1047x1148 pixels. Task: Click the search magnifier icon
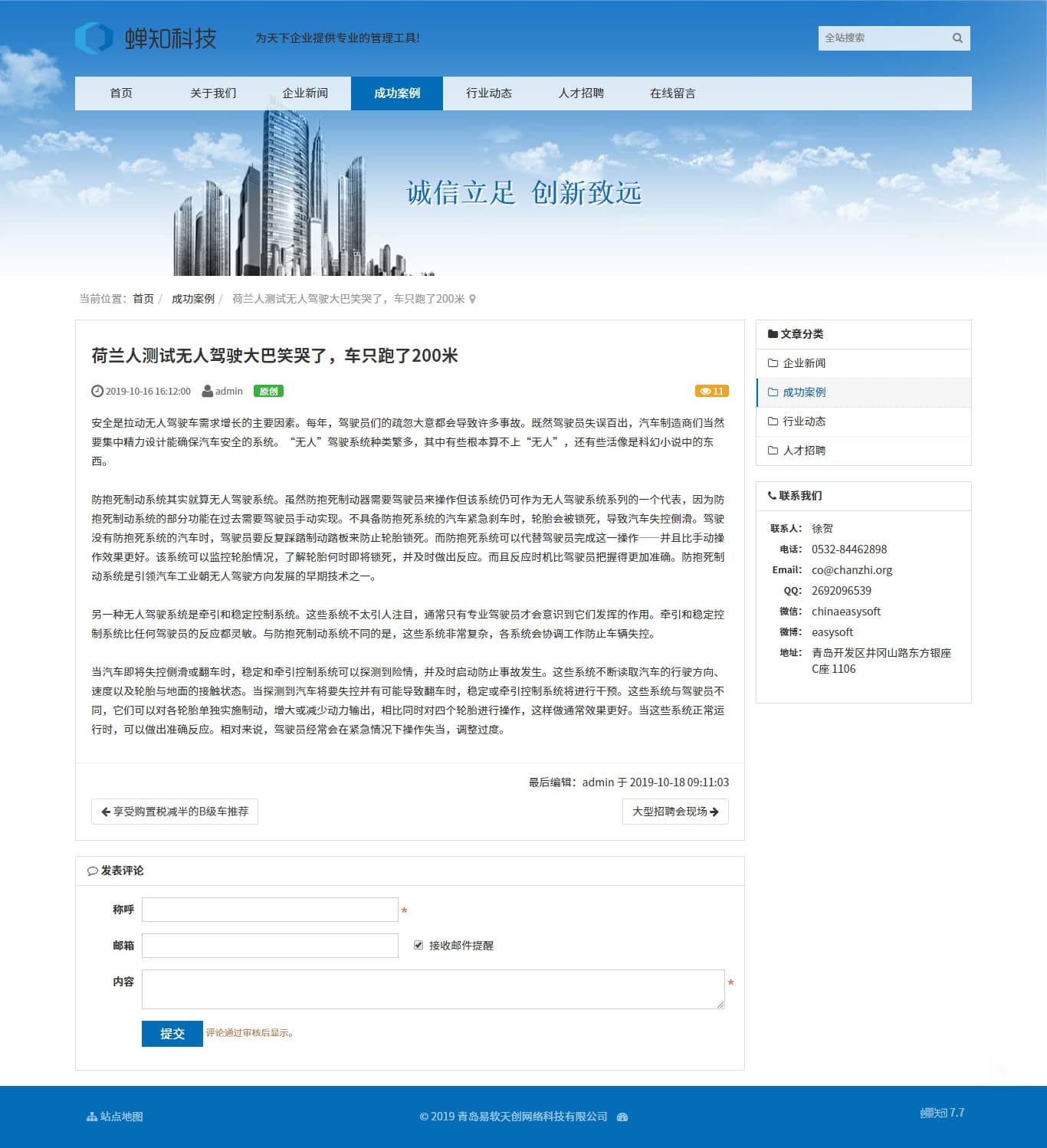pyautogui.click(x=957, y=38)
